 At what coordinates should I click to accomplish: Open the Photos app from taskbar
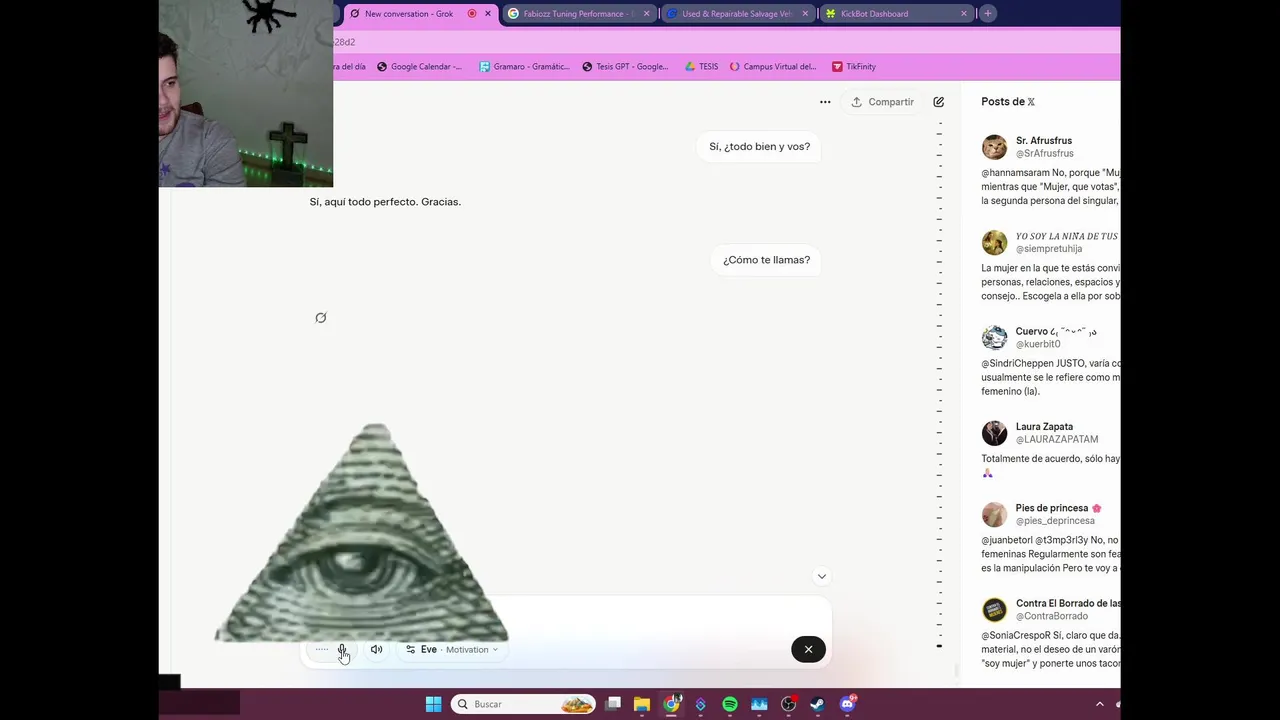pyautogui.click(x=759, y=704)
